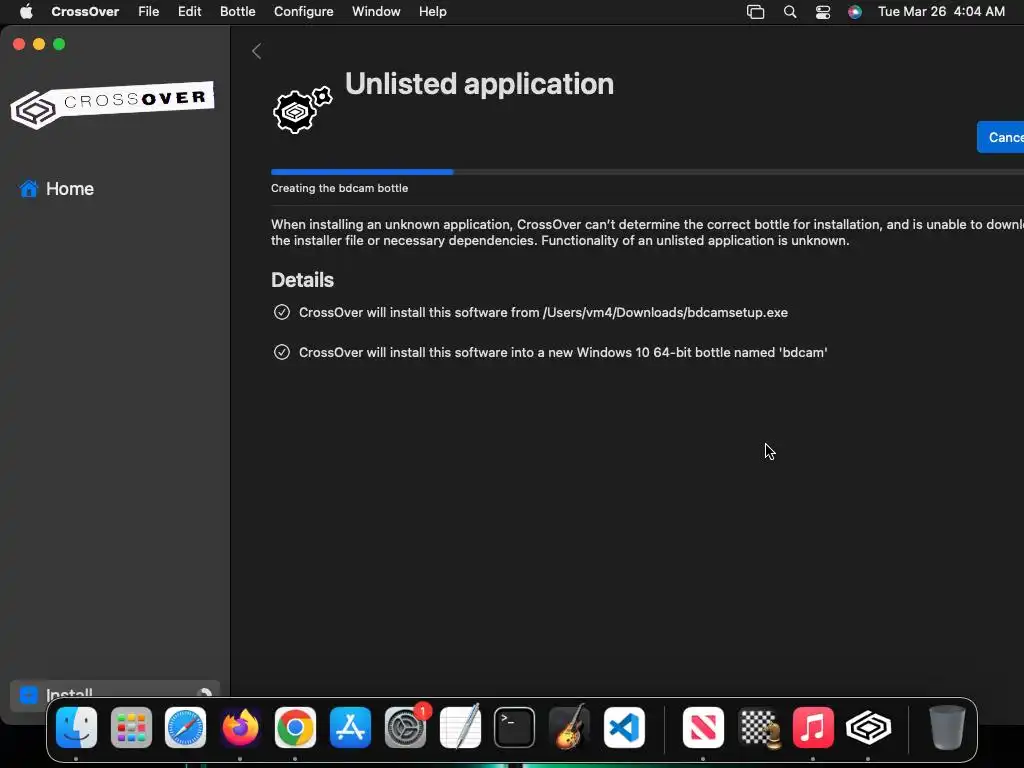Click the 'Unlisted application' title
Viewport: 1024px width, 768px height.
(x=479, y=84)
